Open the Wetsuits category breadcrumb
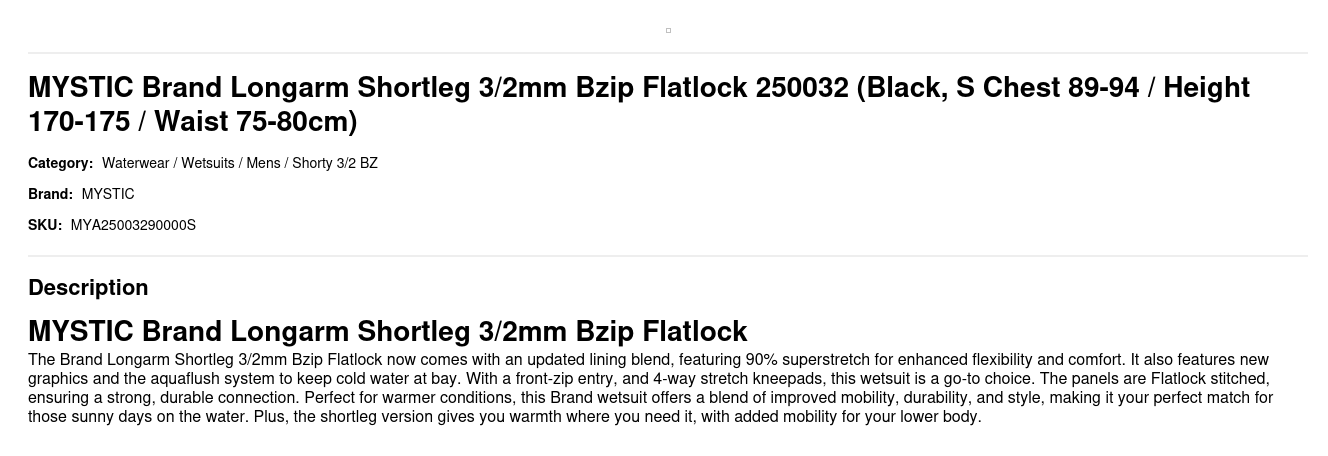The image size is (1328, 456). pos(208,163)
